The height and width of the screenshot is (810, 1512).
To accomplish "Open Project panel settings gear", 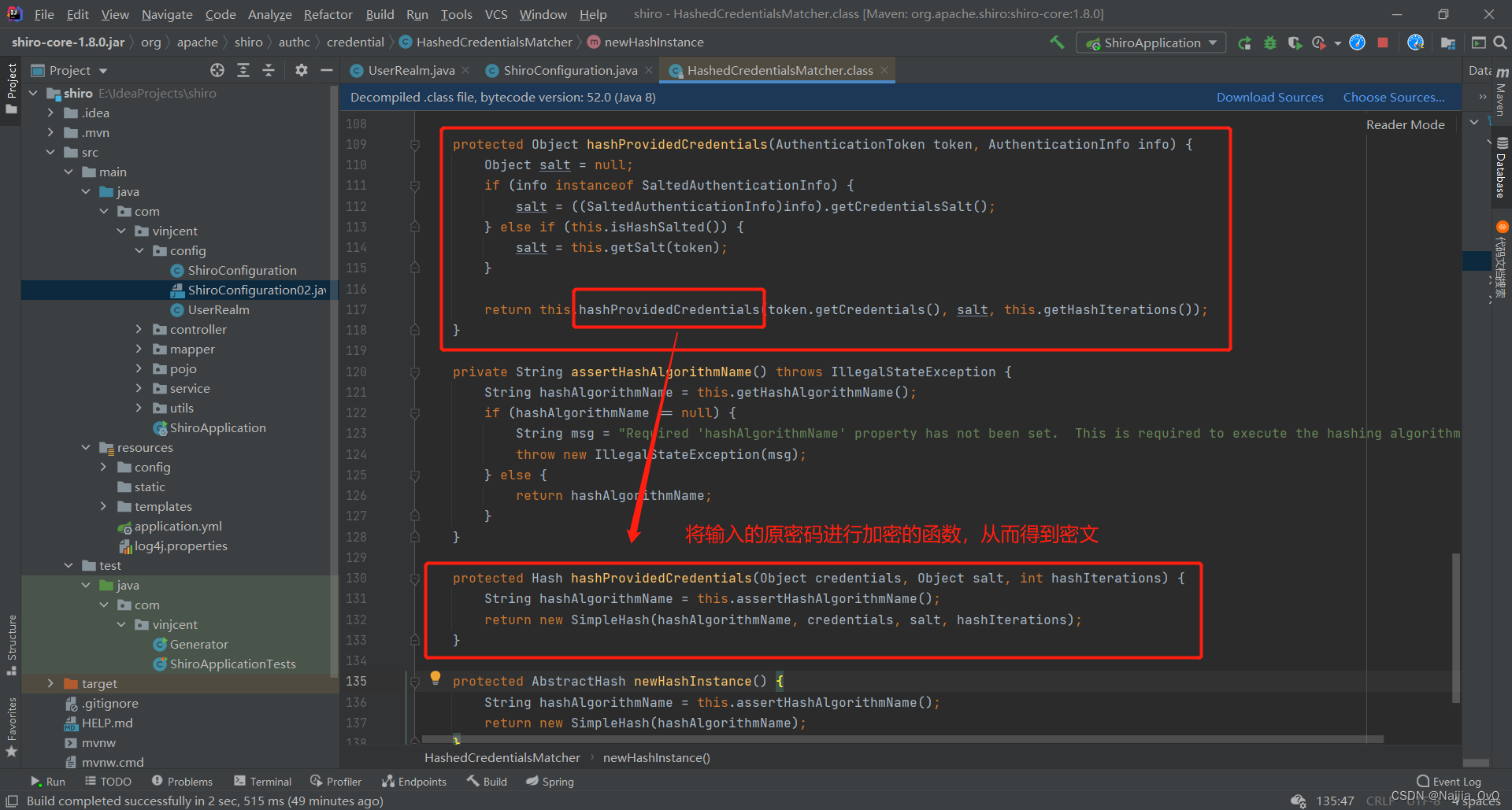I will point(301,70).
